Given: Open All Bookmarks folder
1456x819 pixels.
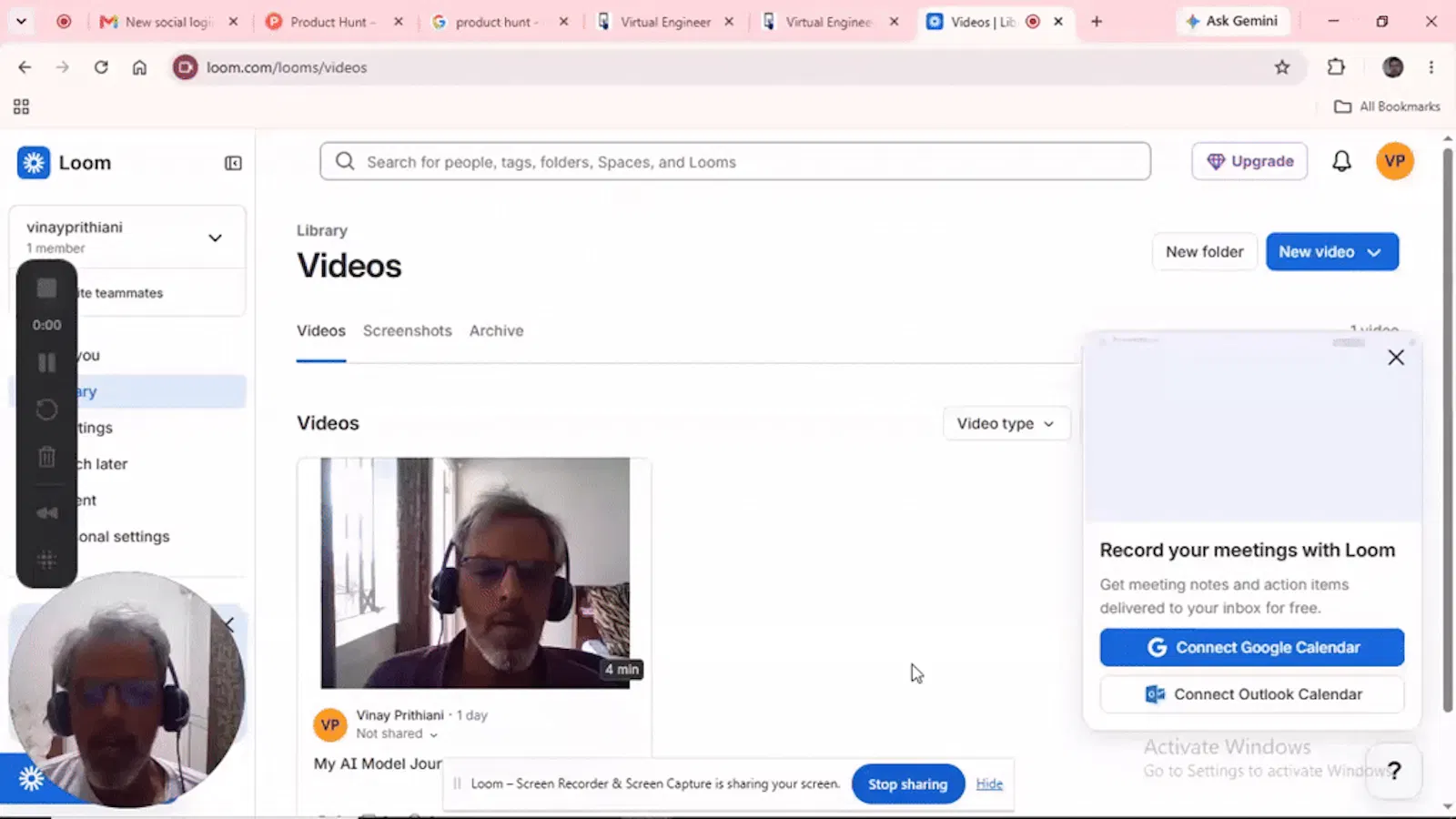Looking at the screenshot, I should [x=1387, y=106].
